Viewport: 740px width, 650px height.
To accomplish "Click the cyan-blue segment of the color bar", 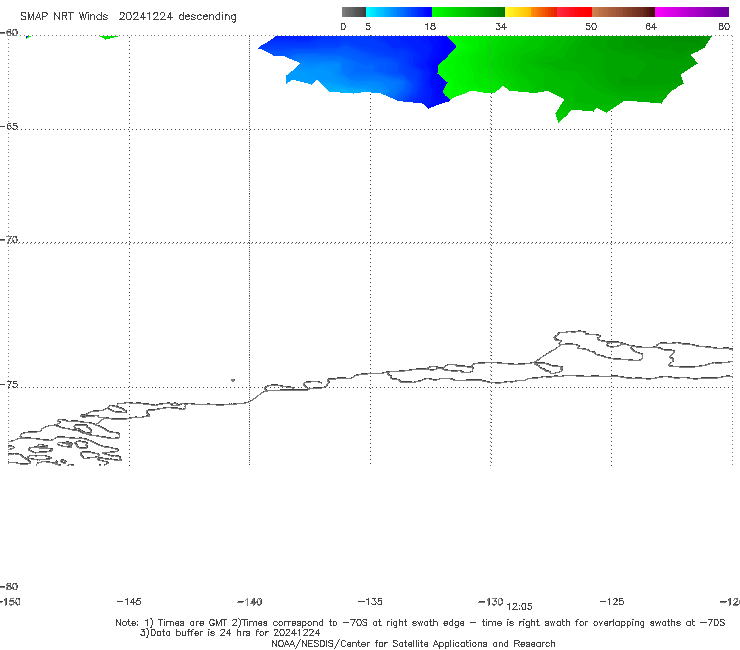I will click(x=399, y=12).
